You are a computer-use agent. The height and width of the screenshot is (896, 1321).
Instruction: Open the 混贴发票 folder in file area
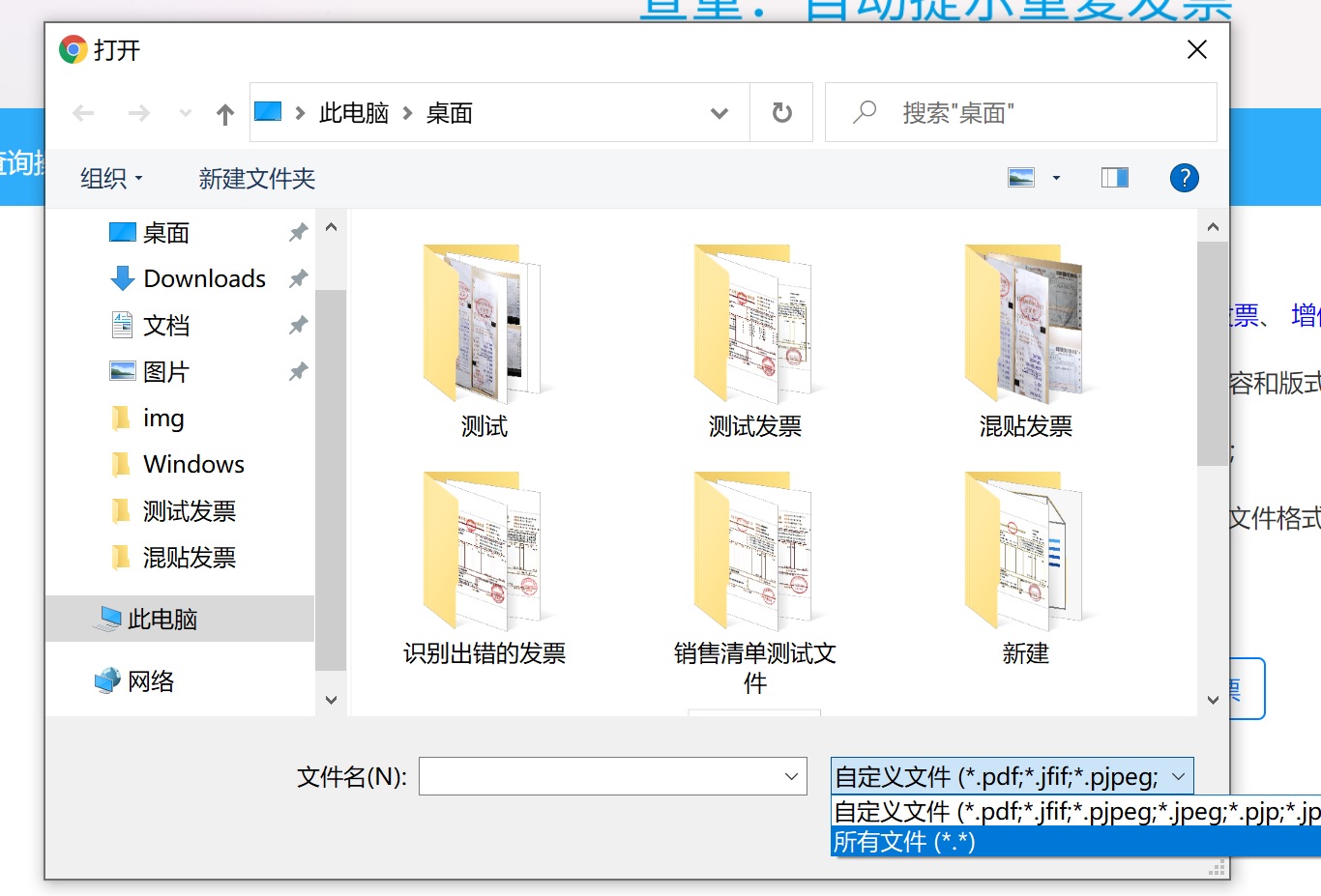point(1025,338)
